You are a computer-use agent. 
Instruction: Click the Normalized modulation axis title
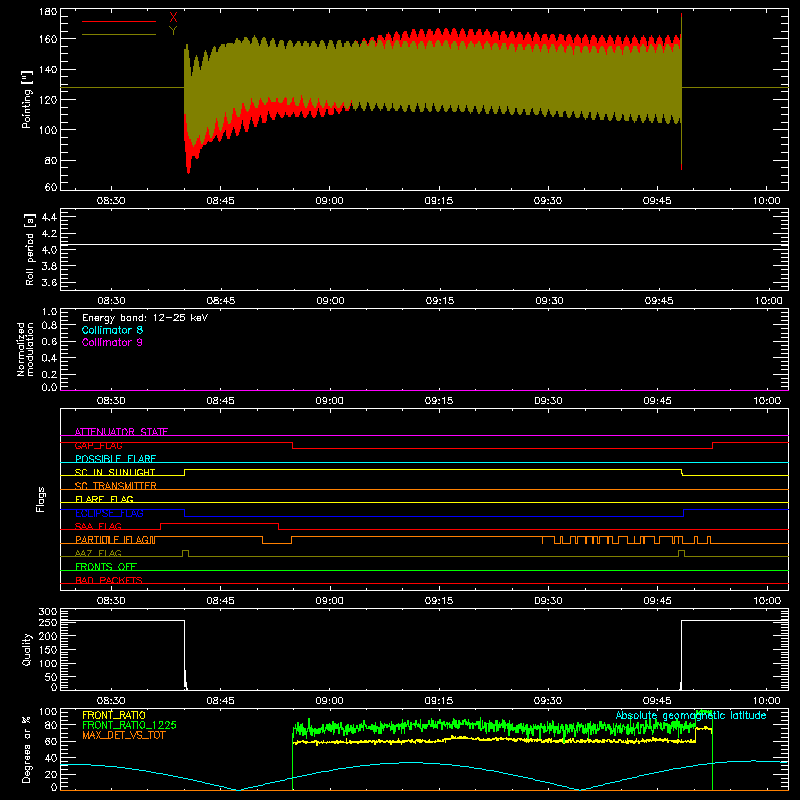pos(25,349)
